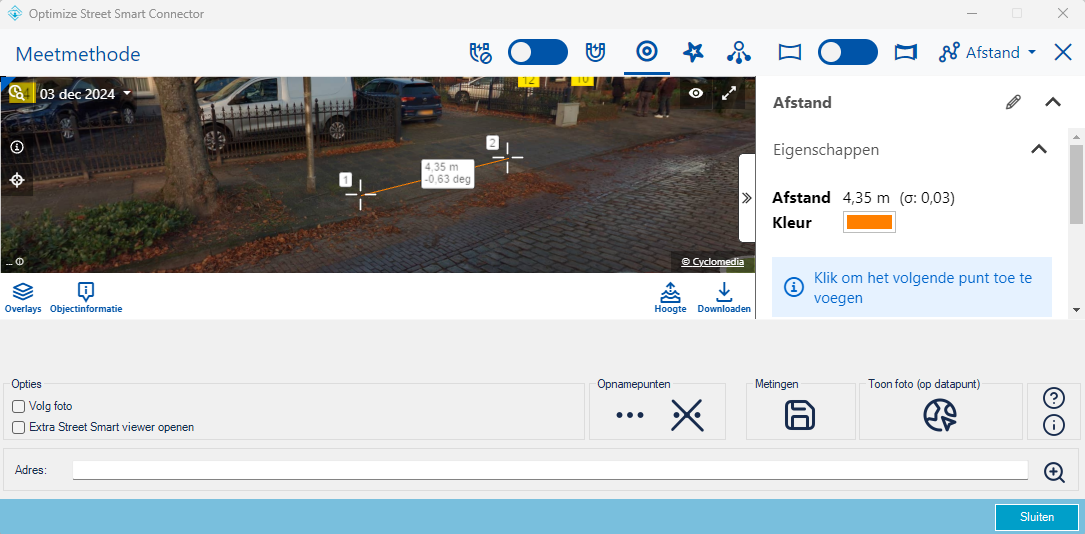Open the Cyclomedia copyright link
The image size is (1085, 534).
(x=713, y=262)
